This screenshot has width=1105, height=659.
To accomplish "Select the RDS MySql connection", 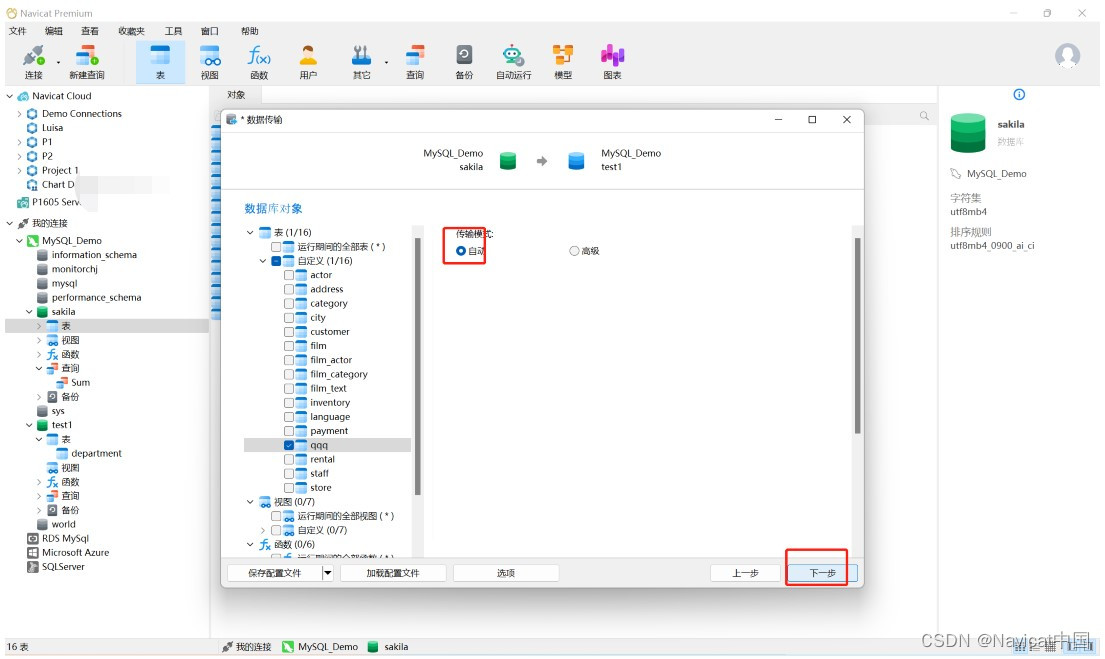I will (65, 538).
